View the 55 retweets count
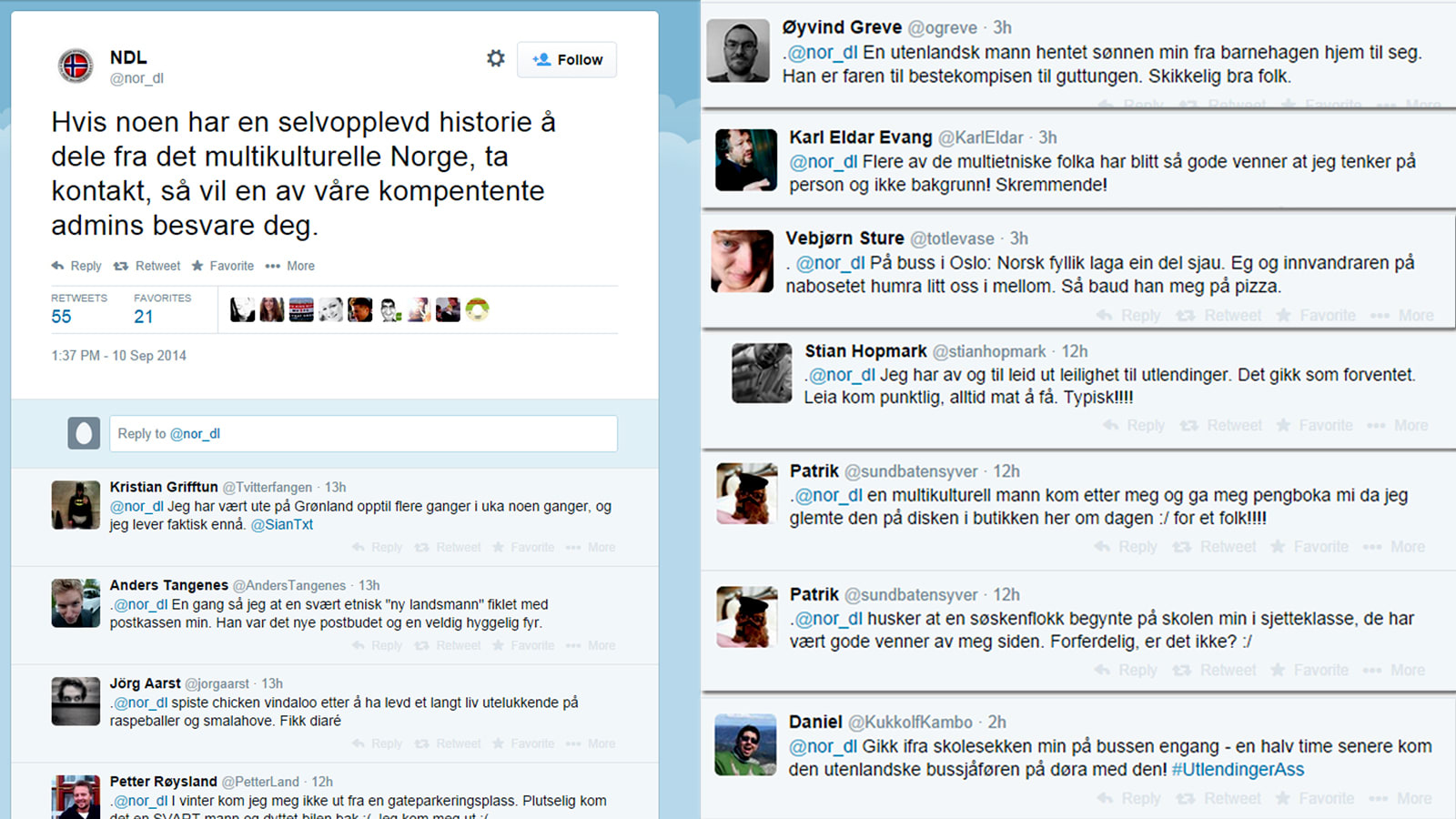The height and width of the screenshot is (819, 1456). point(62,317)
